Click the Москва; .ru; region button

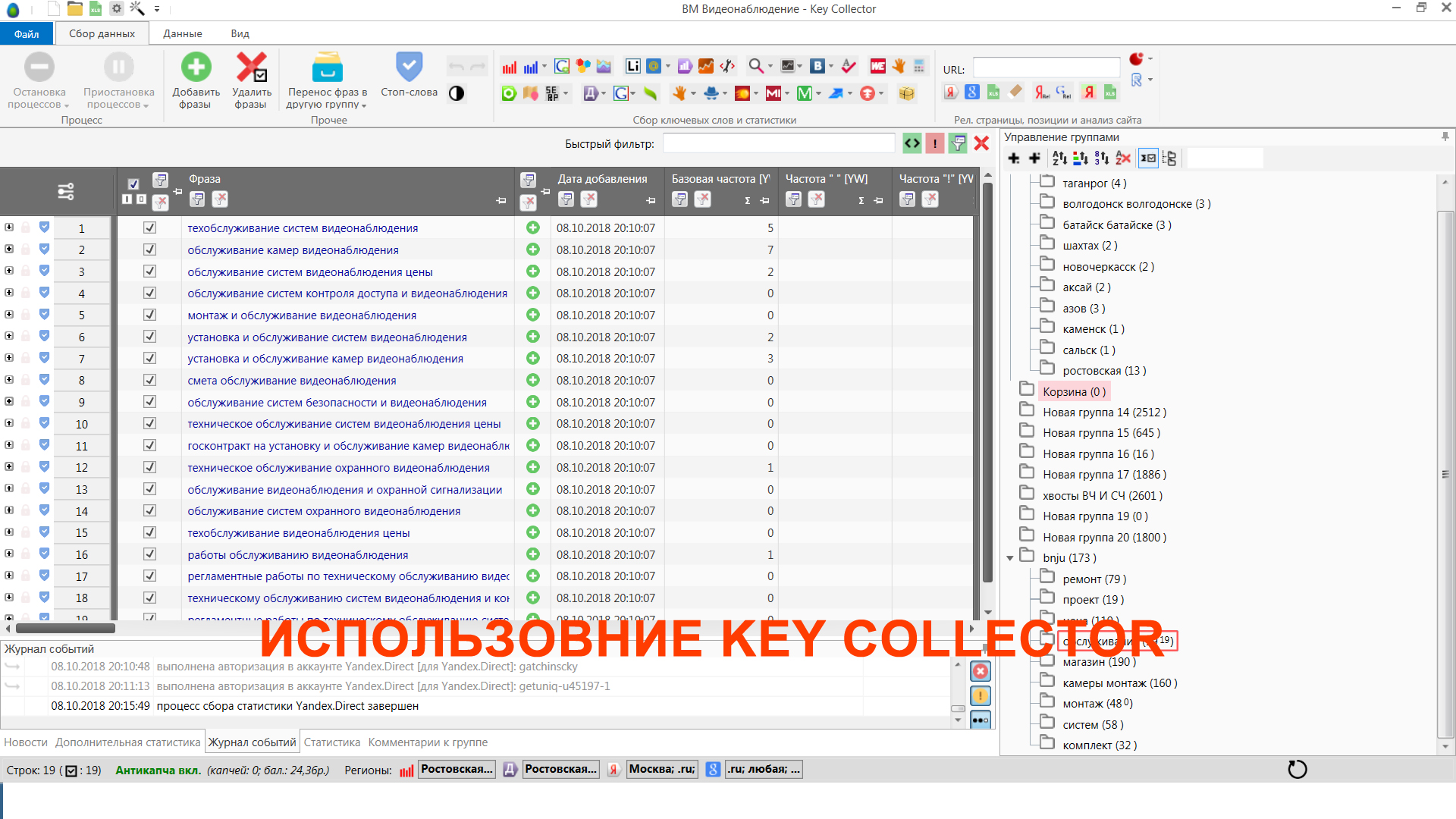click(x=662, y=769)
